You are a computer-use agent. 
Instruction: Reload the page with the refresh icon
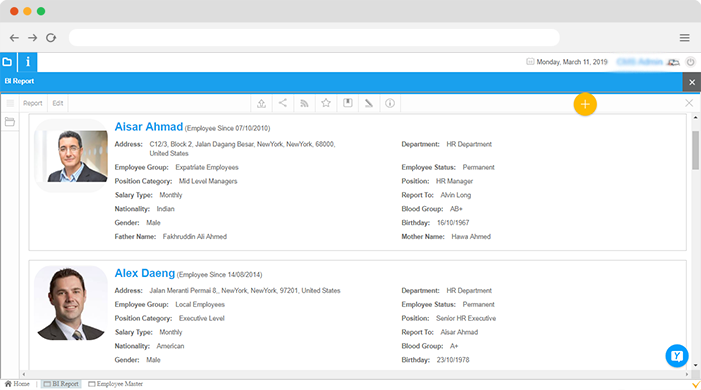(51, 38)
